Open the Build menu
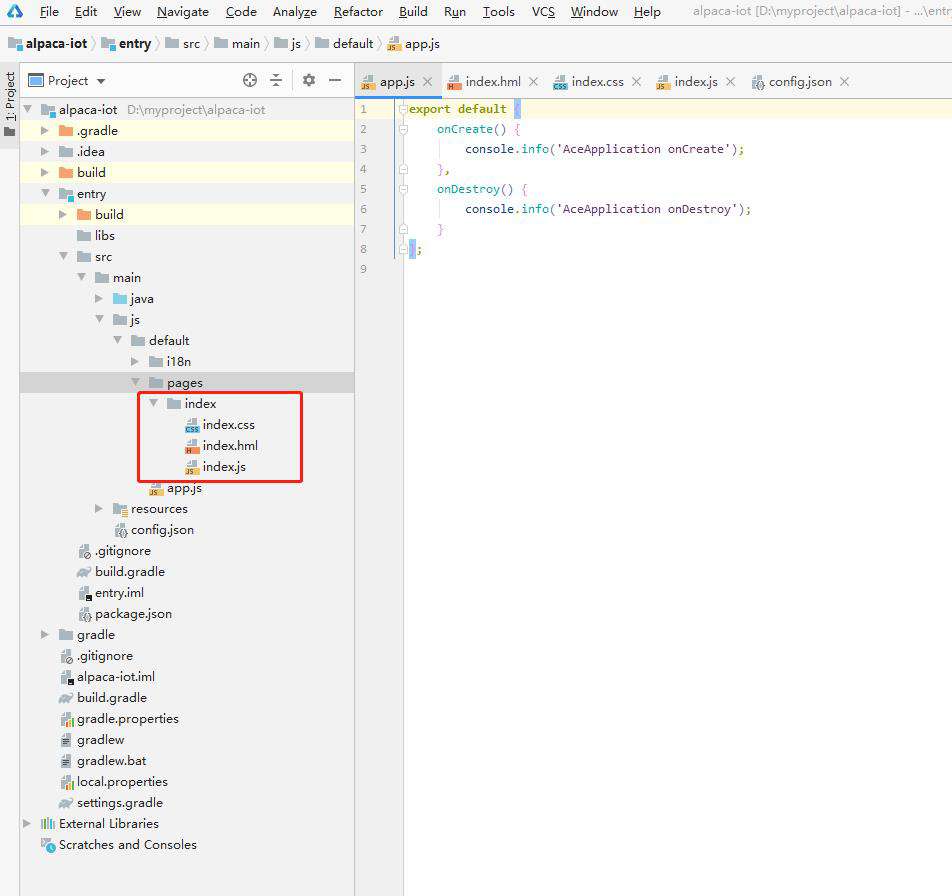 (413, 12)
